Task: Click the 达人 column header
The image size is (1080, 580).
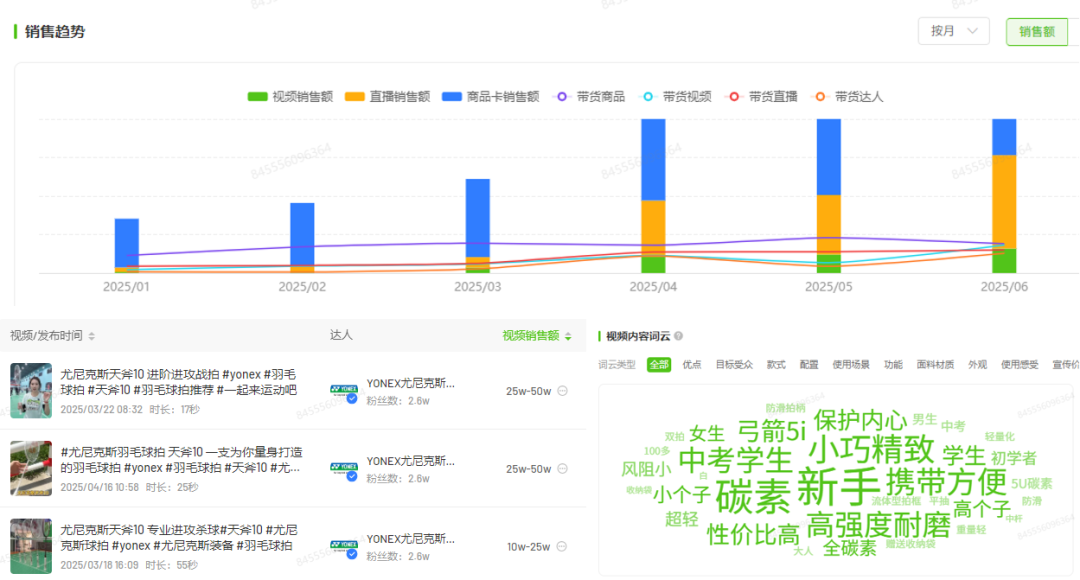Action: pos(341,335)
